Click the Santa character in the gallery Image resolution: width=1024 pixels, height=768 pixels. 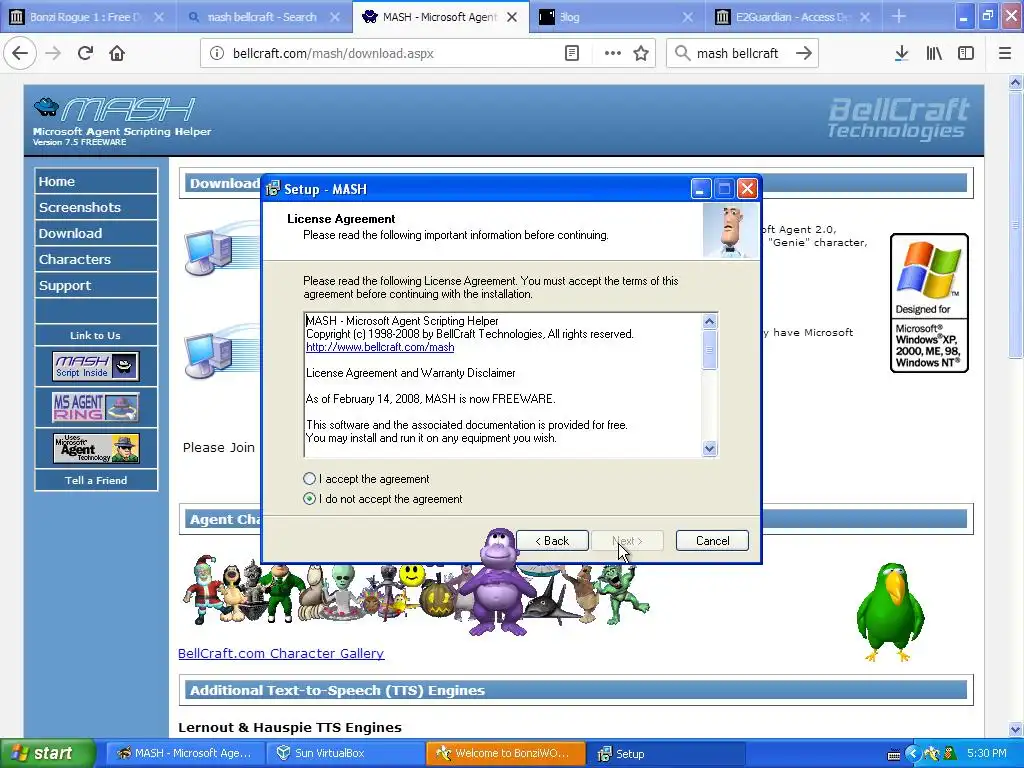pos(203,588)
